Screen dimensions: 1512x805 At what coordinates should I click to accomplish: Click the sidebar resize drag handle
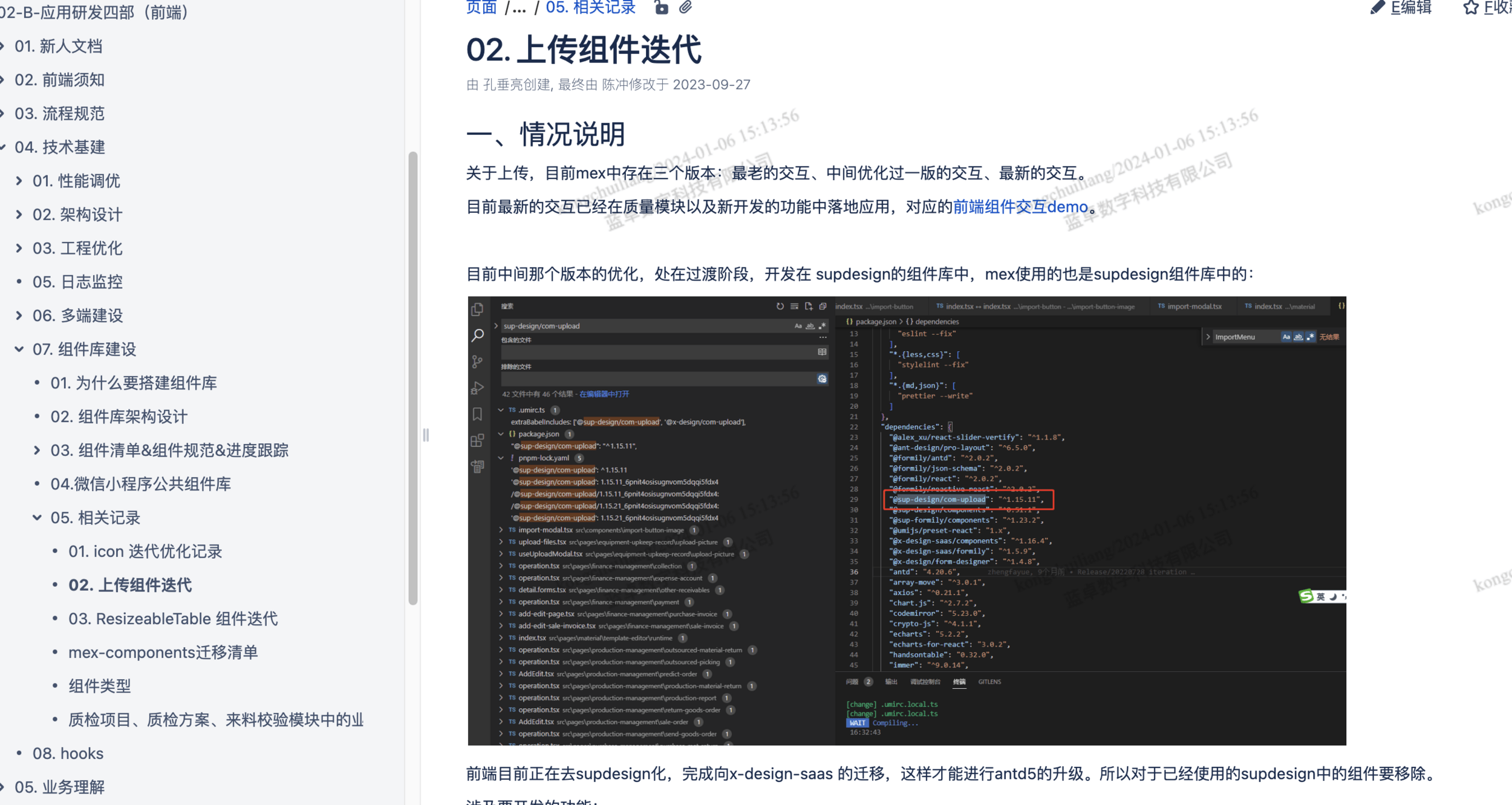click(426, 435)
